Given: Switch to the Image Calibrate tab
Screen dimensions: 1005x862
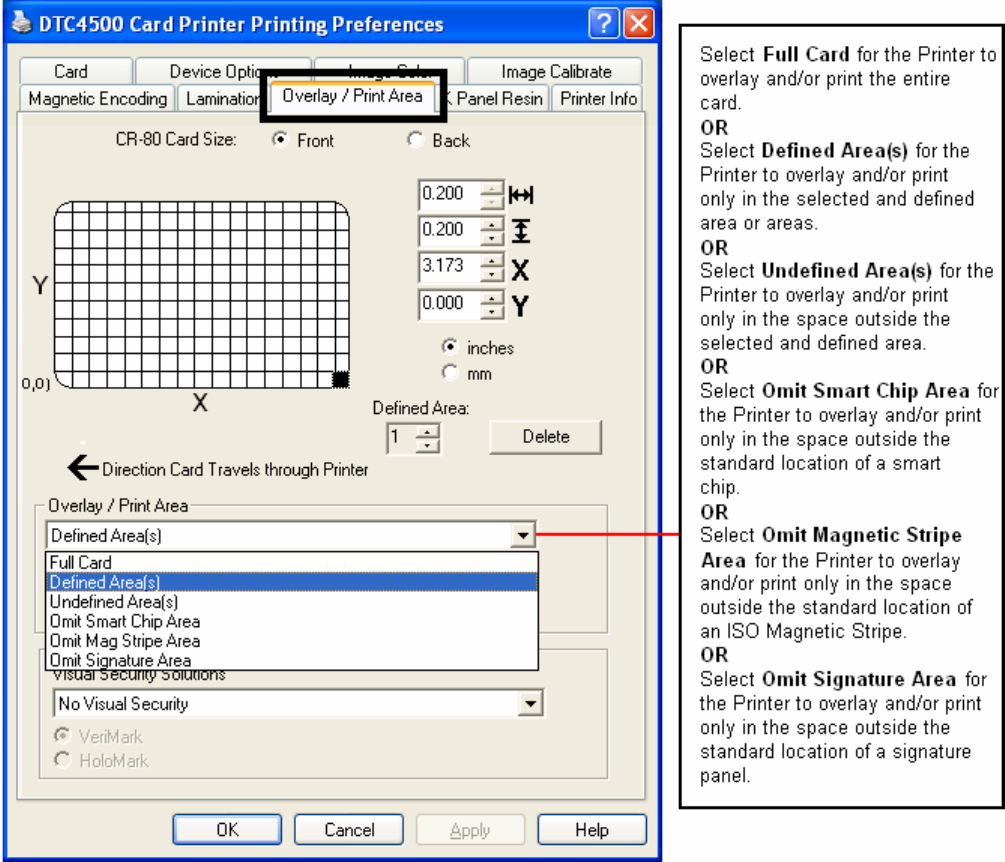Looking at the screenshot, I should (555, 71).
